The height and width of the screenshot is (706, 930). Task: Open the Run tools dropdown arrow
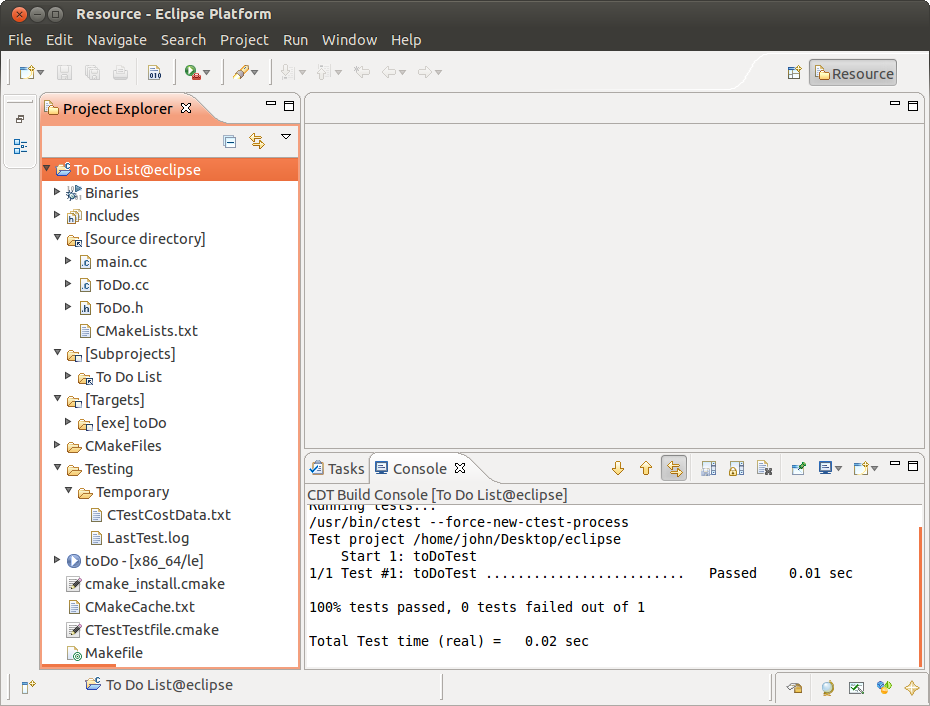point(206,72)
